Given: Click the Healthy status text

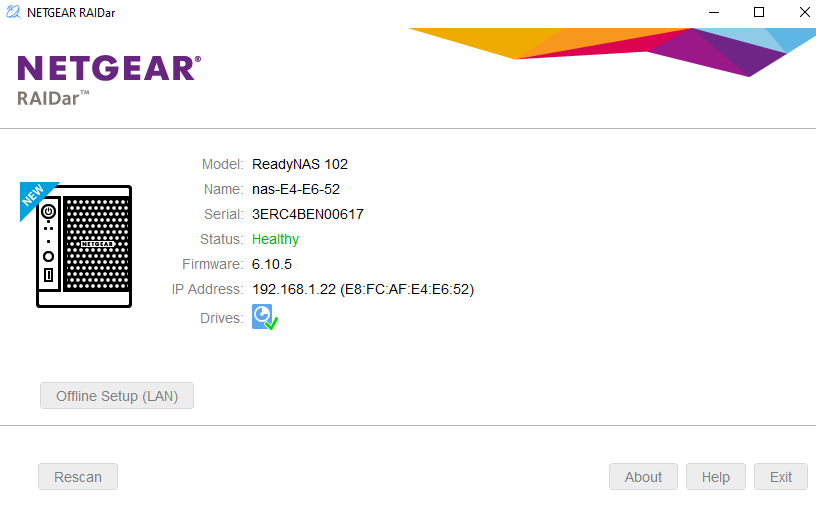Looking at the screenshot, I should (275, 239).
